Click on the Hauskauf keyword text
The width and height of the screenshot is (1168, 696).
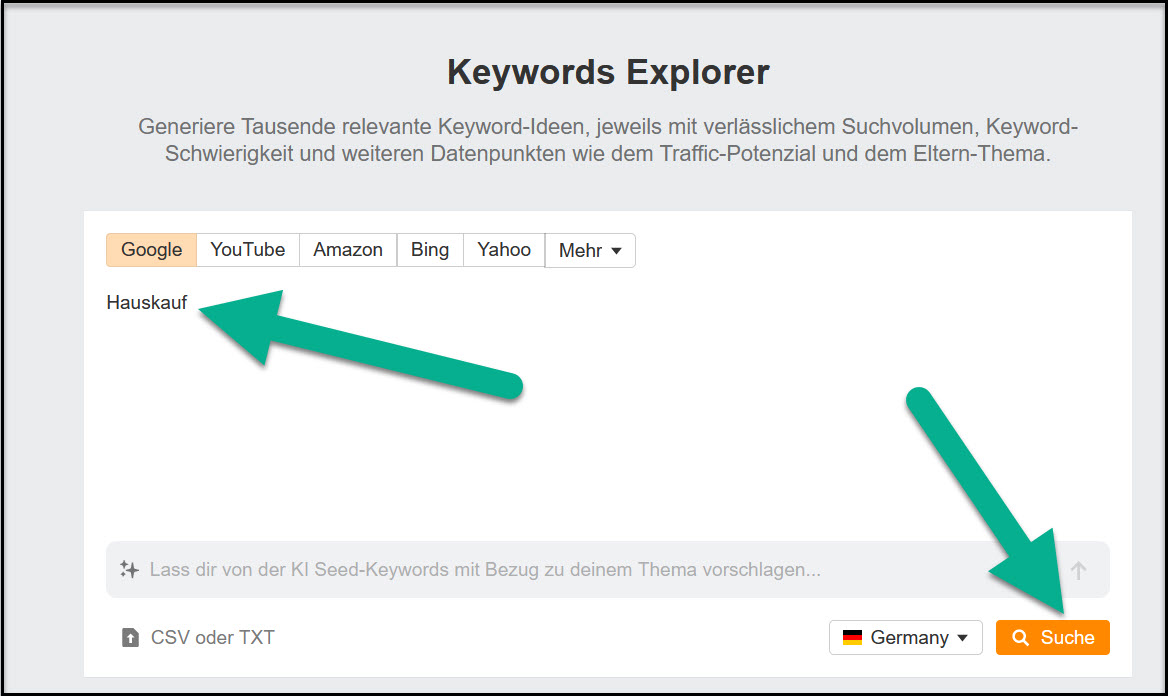[x=147, y=303]
